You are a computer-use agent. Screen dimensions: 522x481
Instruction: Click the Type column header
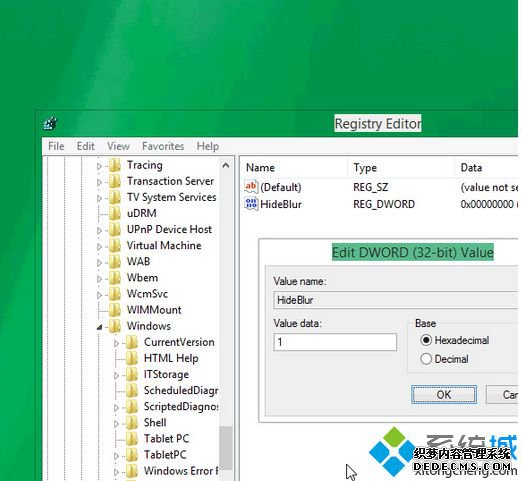pyautogui.click(x=401, y=167)
